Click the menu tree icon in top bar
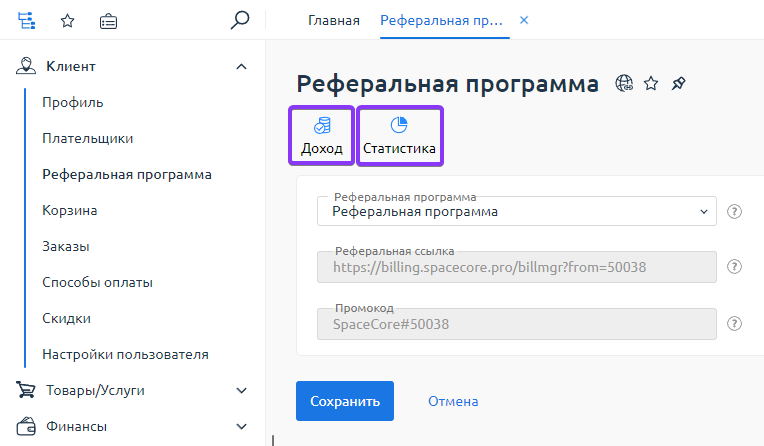This screenshot has width=764, height=446. 27,20
